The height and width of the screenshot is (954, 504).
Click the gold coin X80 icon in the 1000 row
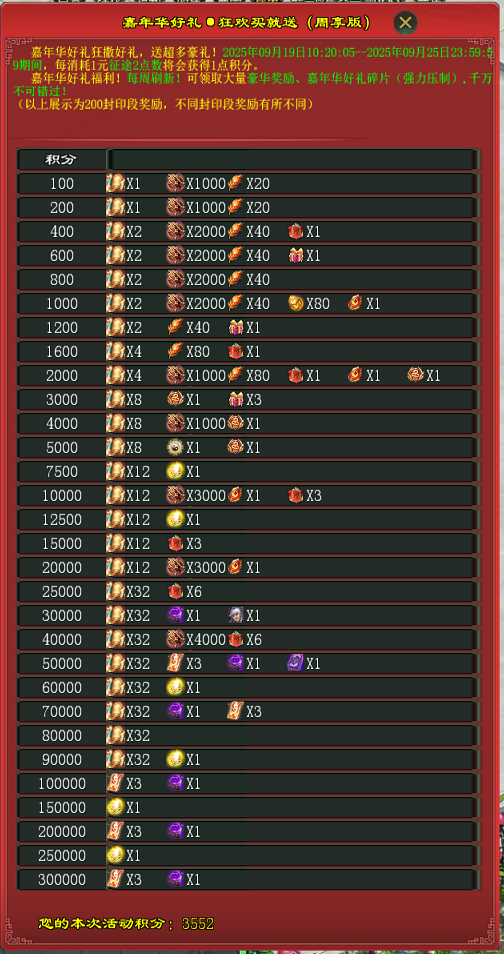[296, 303]
